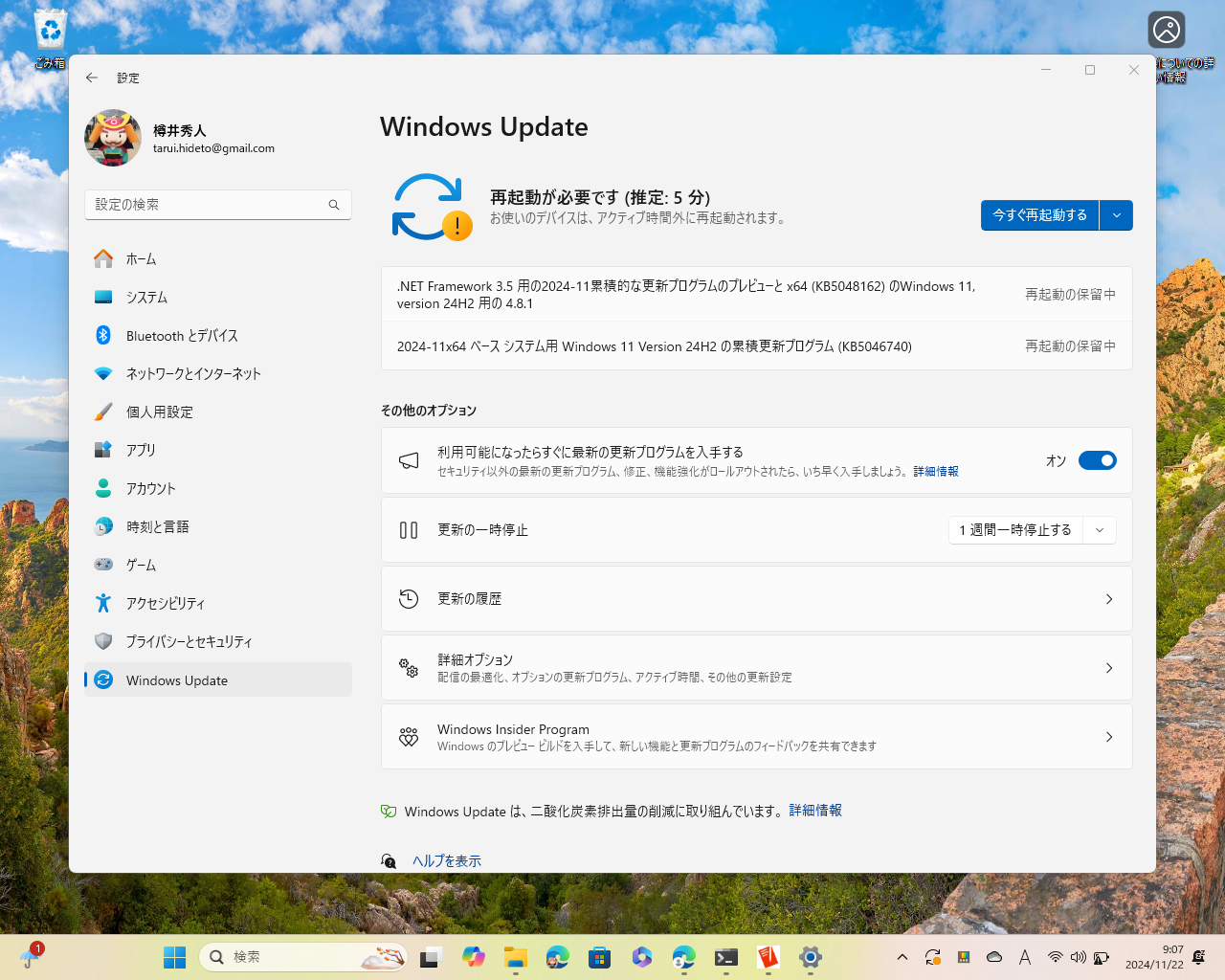This screenshot has width=1225, height=980.
Task: Open the システム settings page
Action: (x=218, y=298)
